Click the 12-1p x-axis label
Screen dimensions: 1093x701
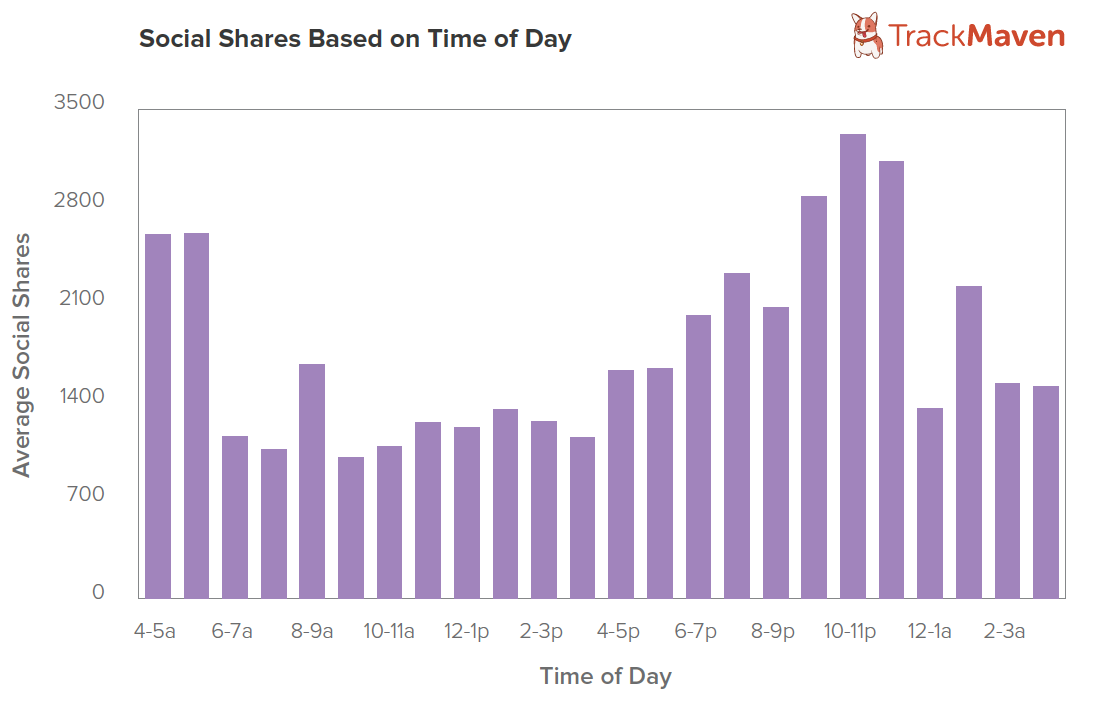point(466,631)
